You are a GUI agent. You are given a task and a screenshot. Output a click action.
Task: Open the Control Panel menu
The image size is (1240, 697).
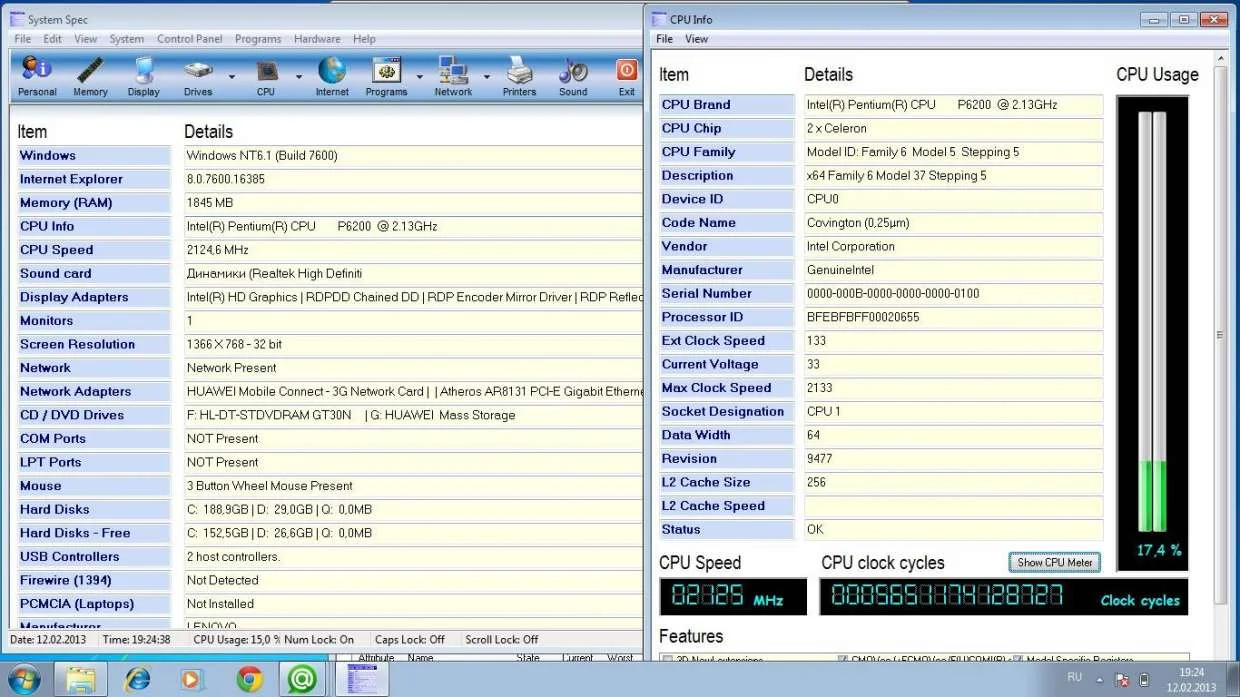coord(189,39)
